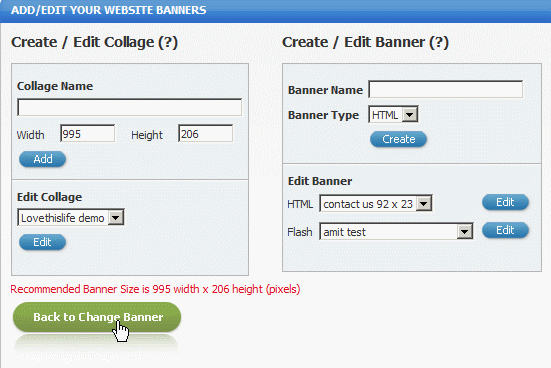The height and width of the screenshot is (368, 551).
Task: Click the Add collage button
Action: pos(43,159)
